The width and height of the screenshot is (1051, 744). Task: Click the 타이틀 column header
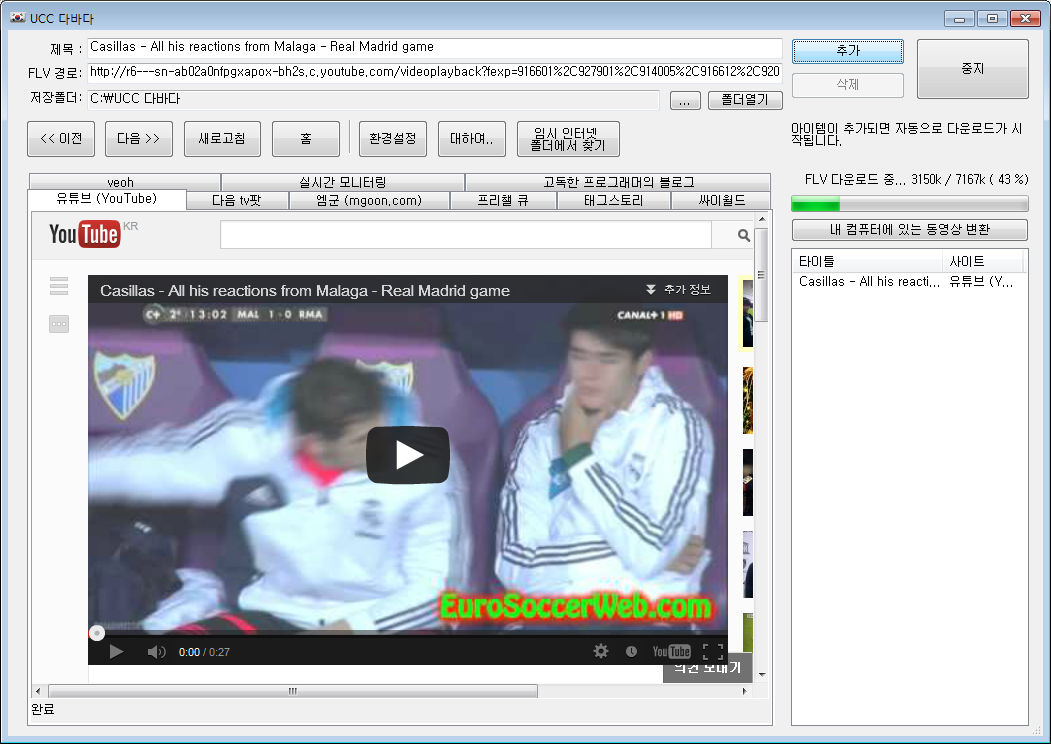tap(867, 261)
